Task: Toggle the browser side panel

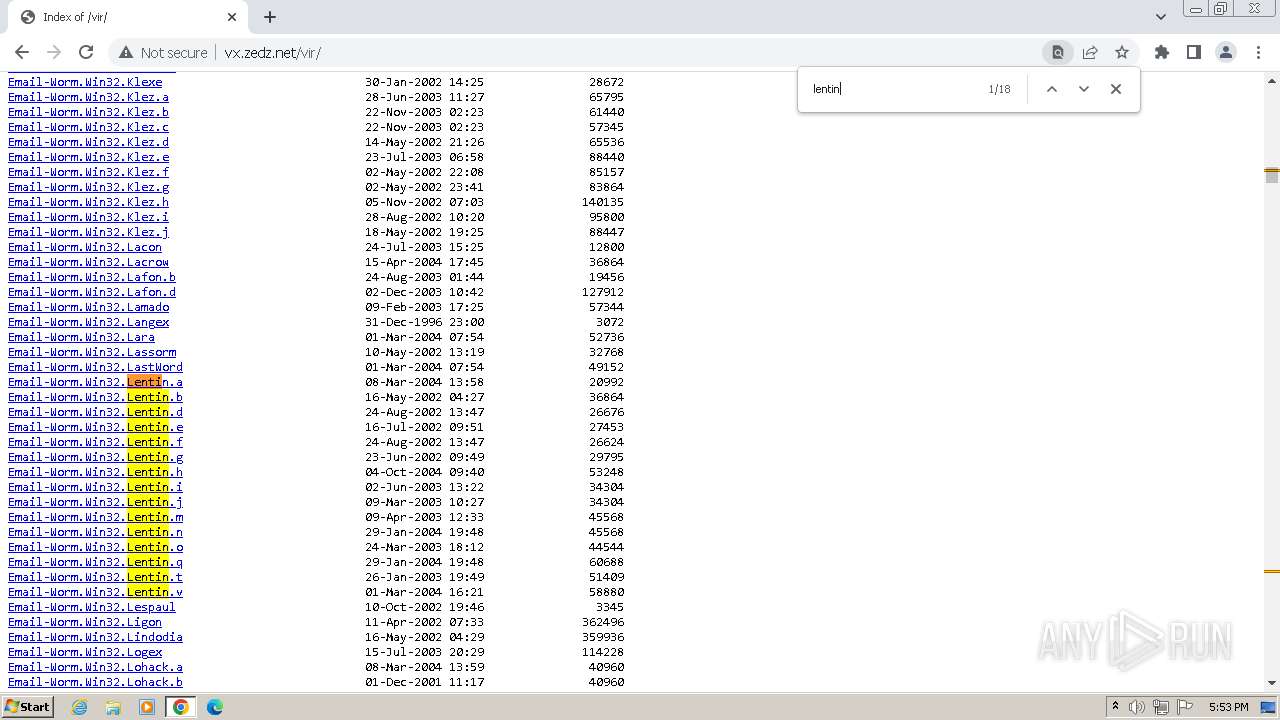Action: 1193,52
